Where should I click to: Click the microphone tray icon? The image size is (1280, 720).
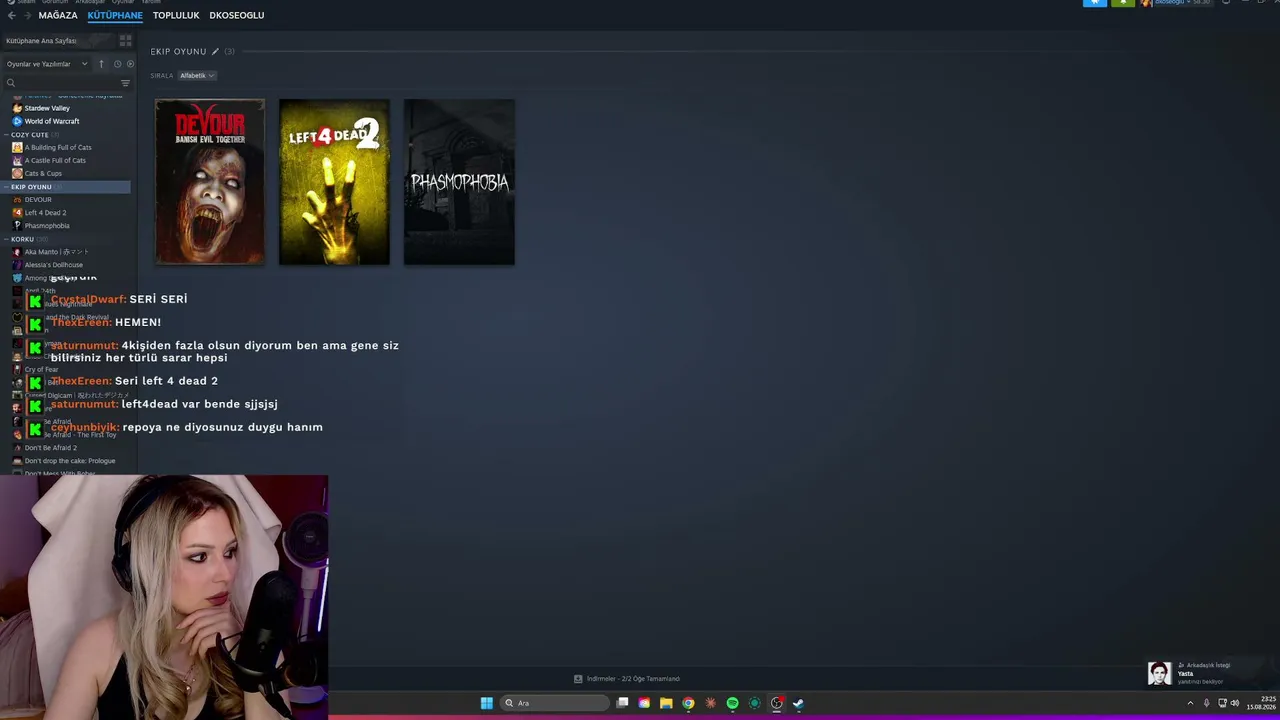pos(1206,703)
